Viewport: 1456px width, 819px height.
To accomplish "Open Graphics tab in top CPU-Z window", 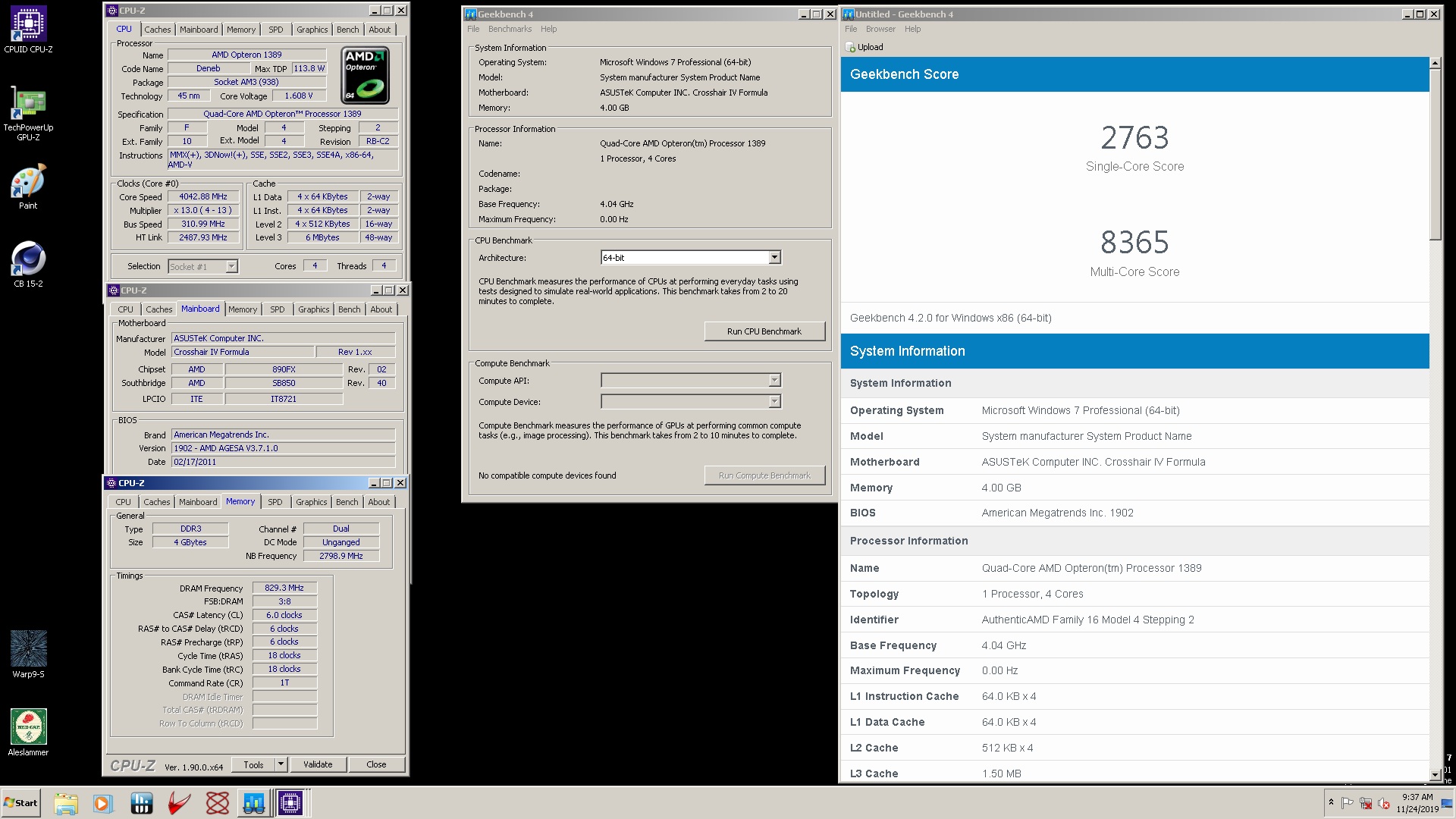I will click(312, 30).
